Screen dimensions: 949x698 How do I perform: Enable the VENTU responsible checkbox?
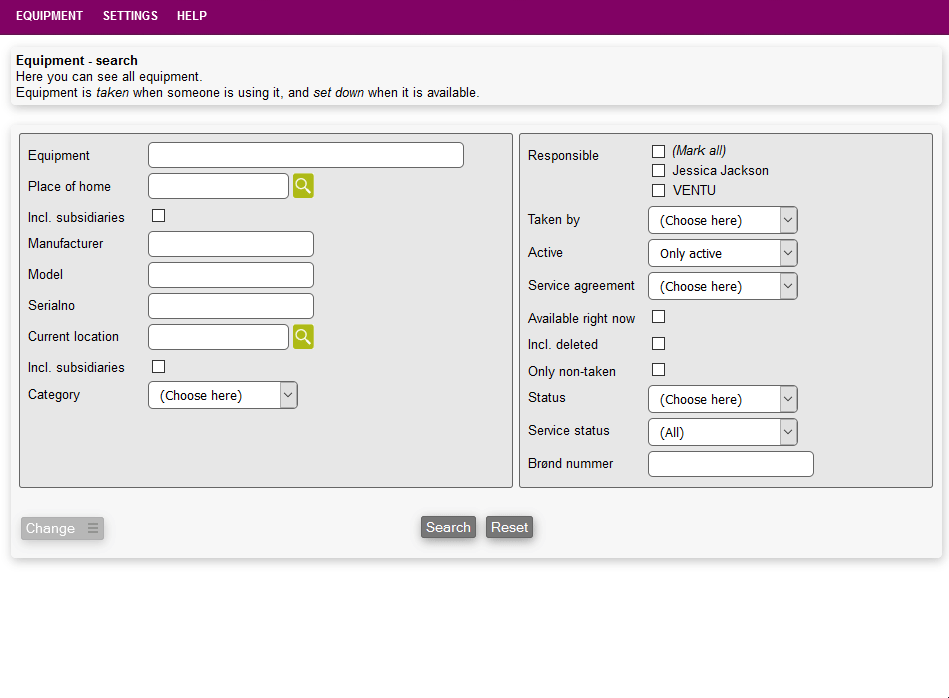[658, 191]
